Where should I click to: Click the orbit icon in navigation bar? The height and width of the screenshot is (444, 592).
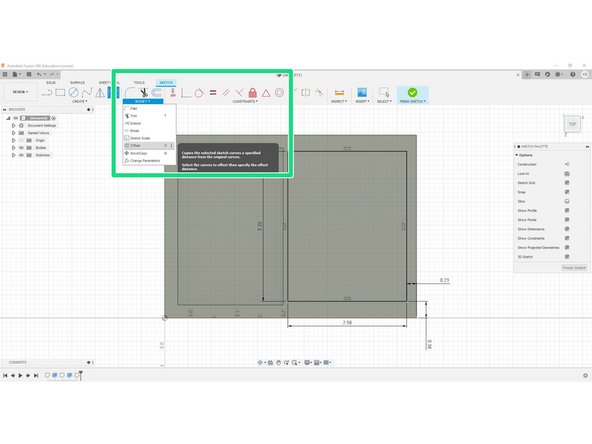(260, 362)
